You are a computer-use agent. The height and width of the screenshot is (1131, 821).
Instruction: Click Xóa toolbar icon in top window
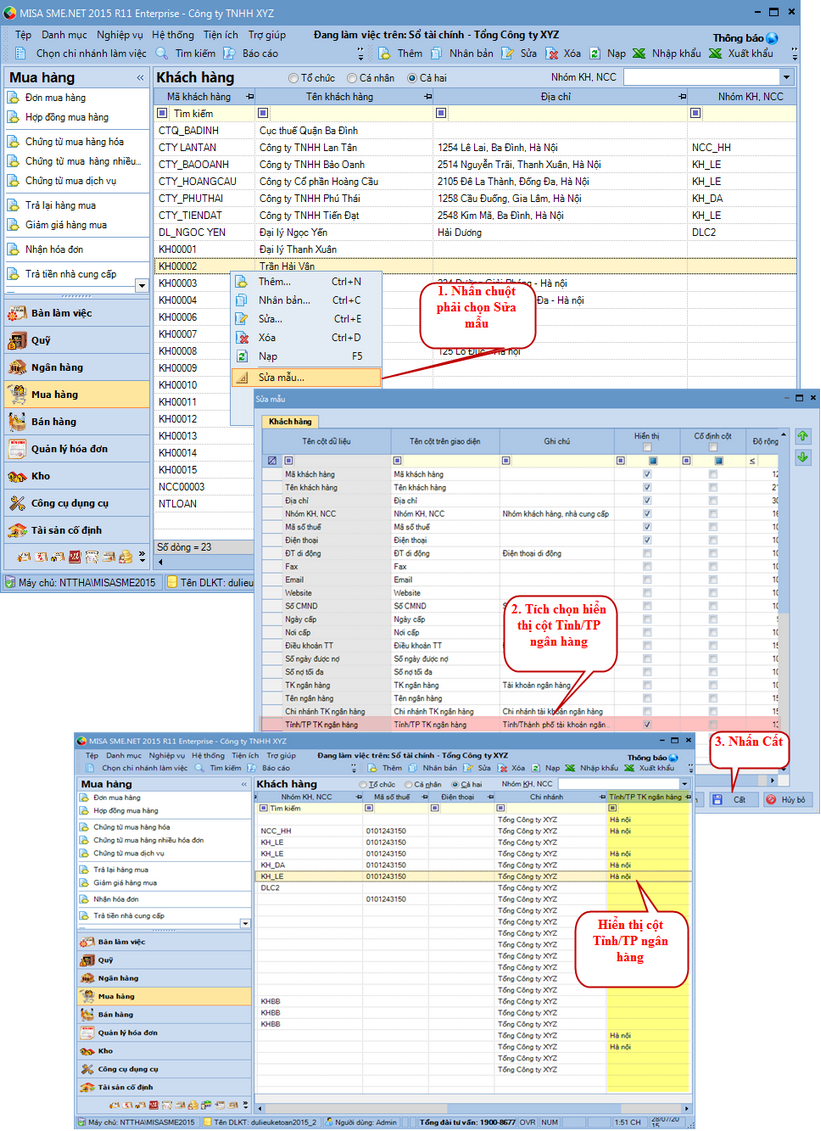point(552,53)
